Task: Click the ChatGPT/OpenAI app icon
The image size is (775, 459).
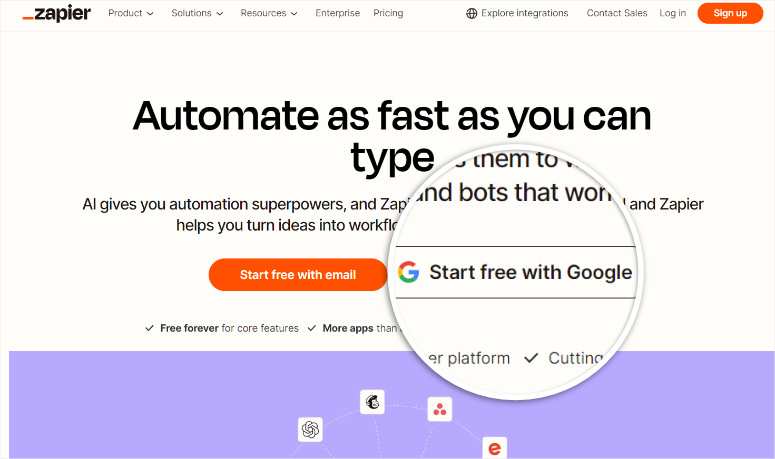Action: (x=310, y=429)
